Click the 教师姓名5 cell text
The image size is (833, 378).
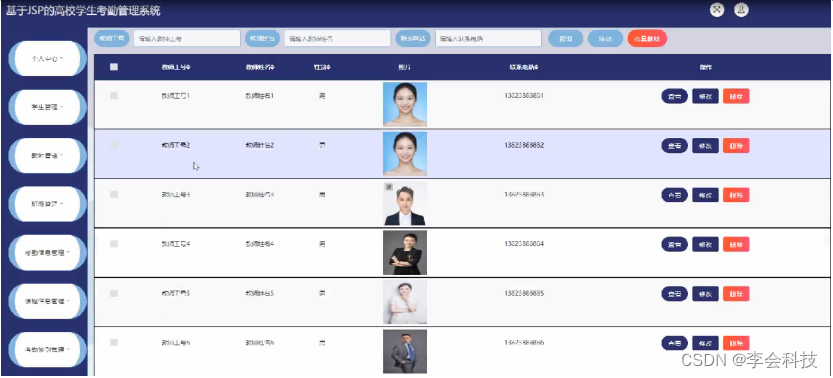[260, 293]
